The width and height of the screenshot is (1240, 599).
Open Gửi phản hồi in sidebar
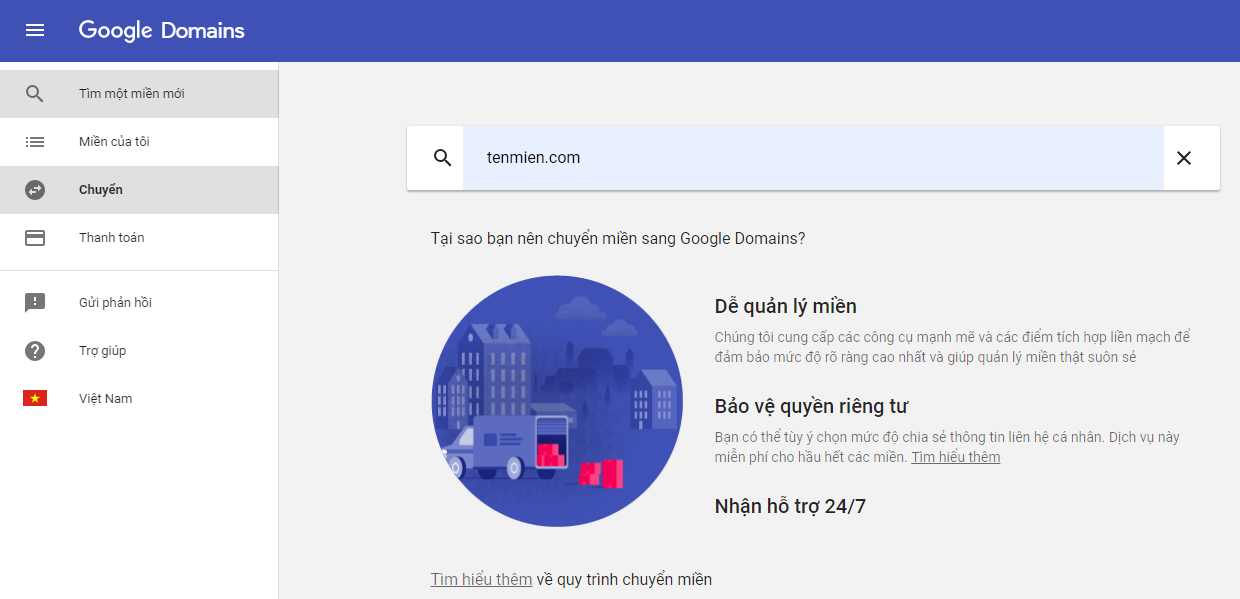click(x=139, y=303)
